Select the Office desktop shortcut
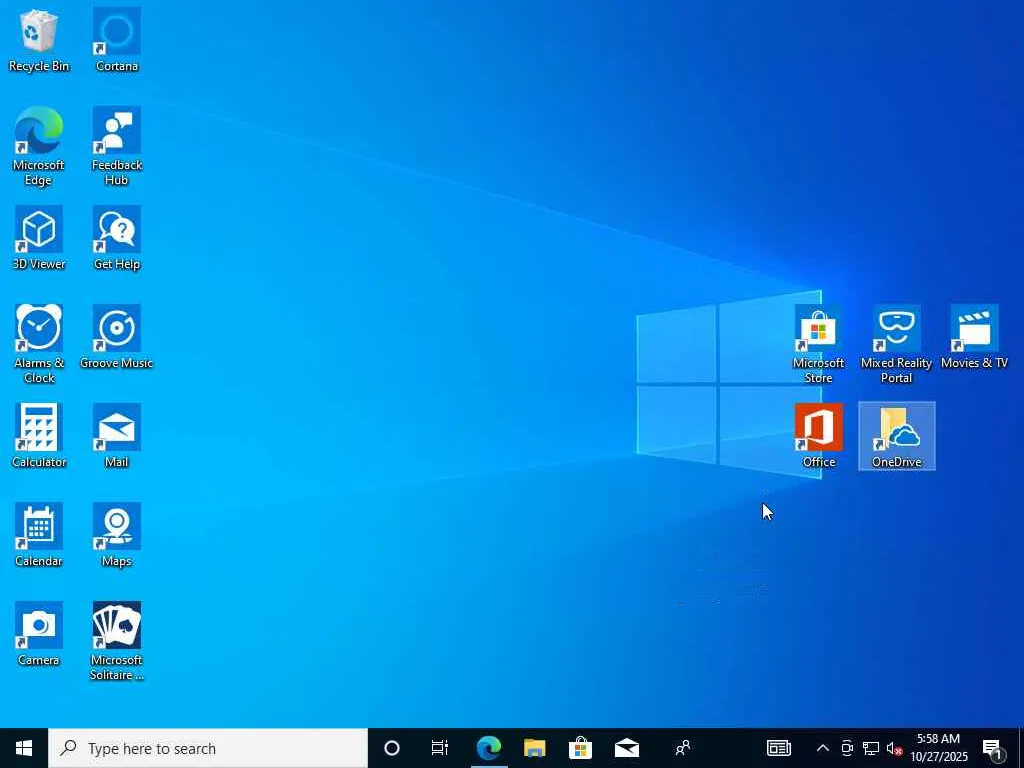The image size is (1024, 768). (818, 436)
